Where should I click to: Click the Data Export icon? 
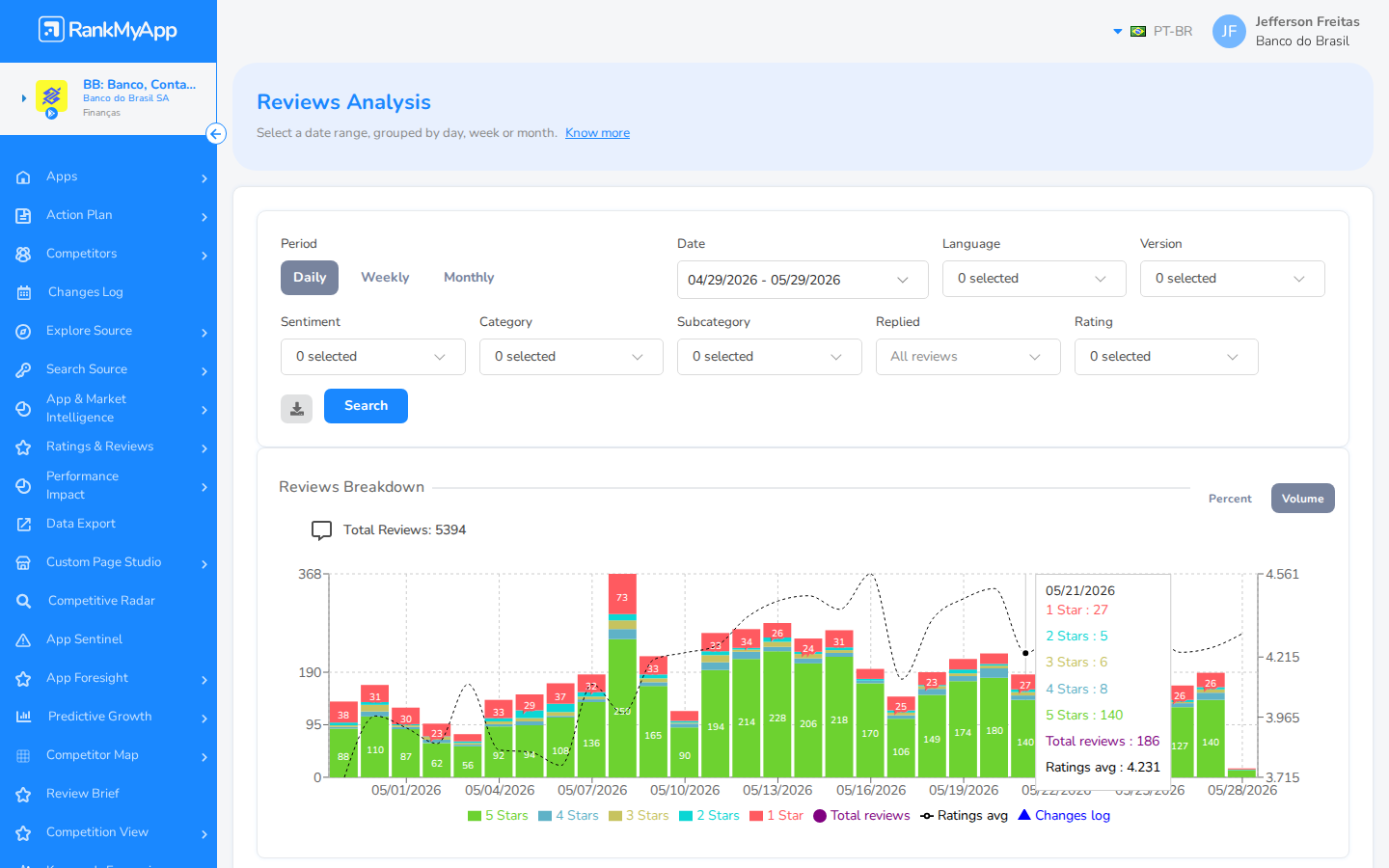23,525
